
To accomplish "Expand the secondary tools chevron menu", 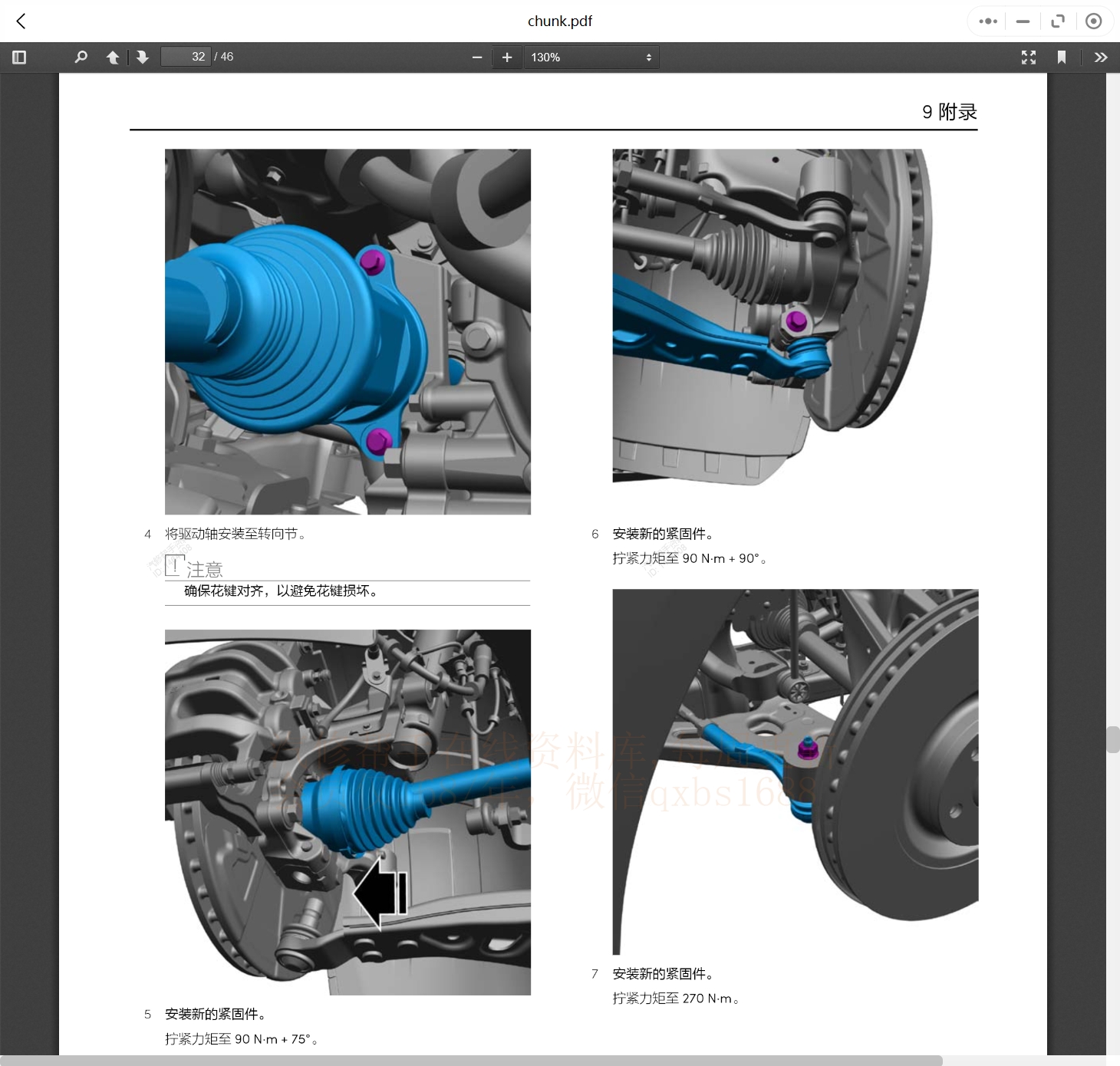I will [1101, 58].
